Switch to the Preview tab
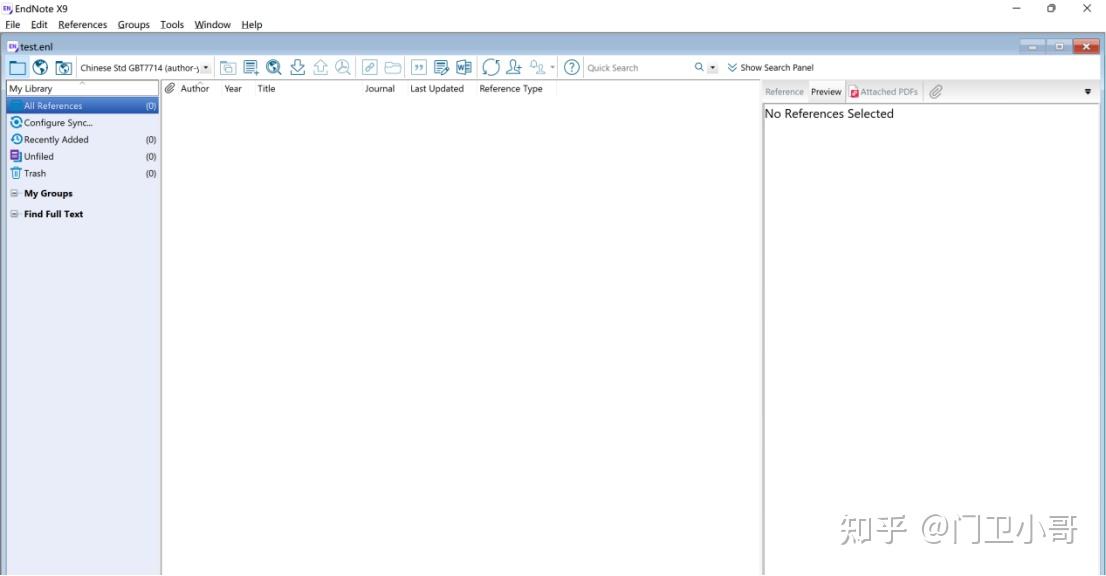 click(825, 91)
